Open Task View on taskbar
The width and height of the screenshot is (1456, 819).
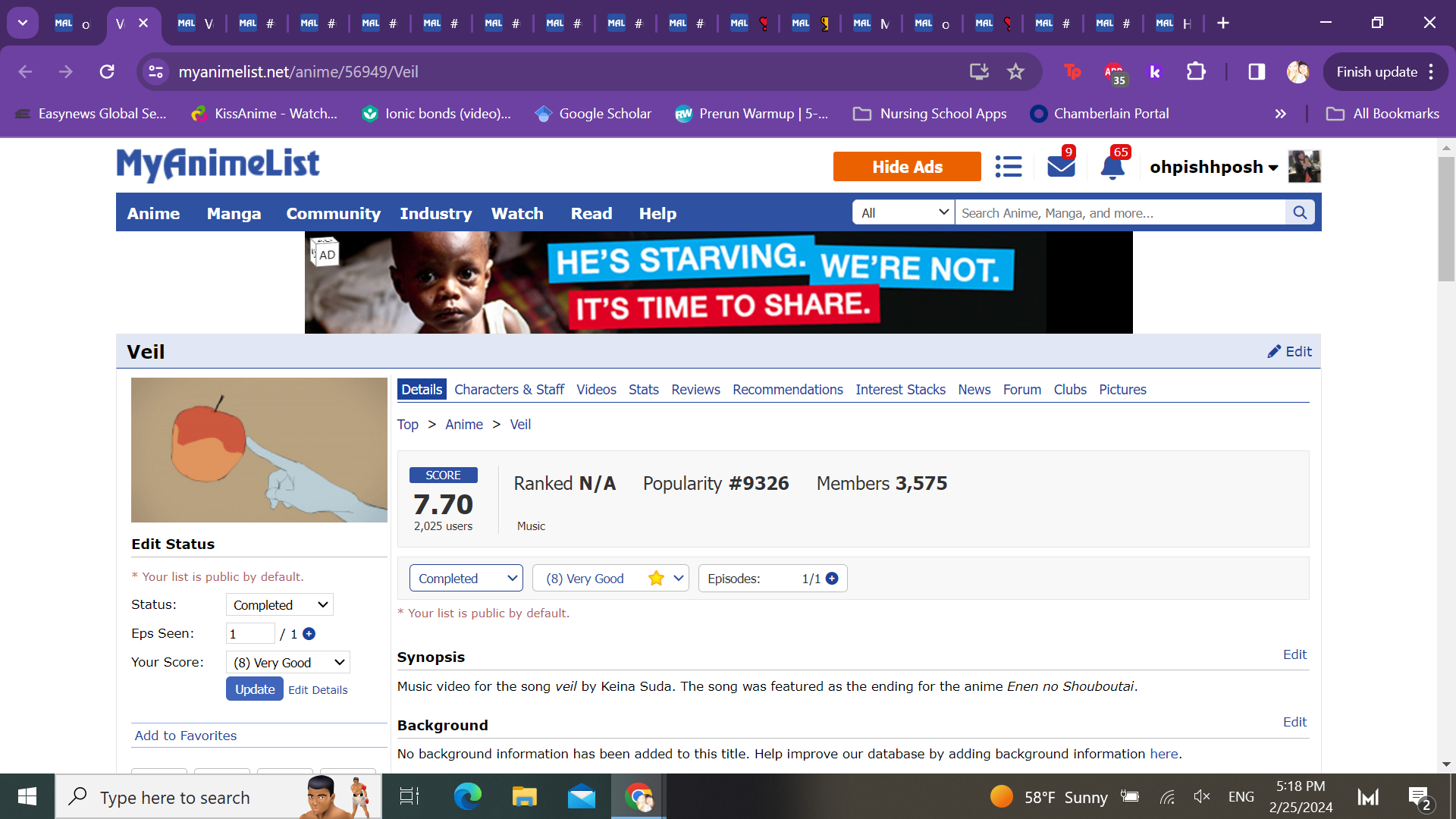(409, 797)
